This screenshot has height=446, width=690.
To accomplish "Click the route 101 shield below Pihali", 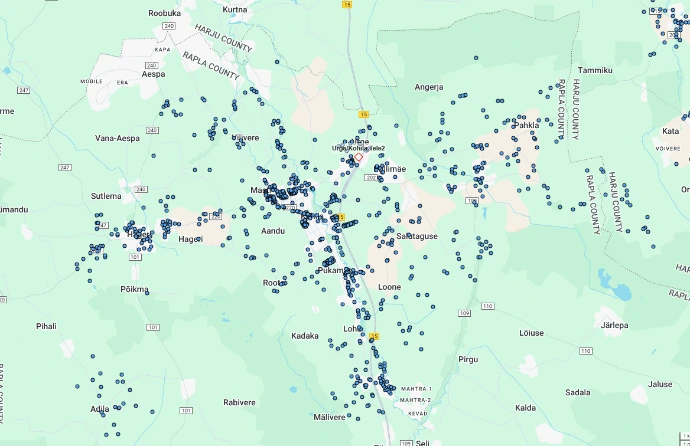I will (153, 327).
